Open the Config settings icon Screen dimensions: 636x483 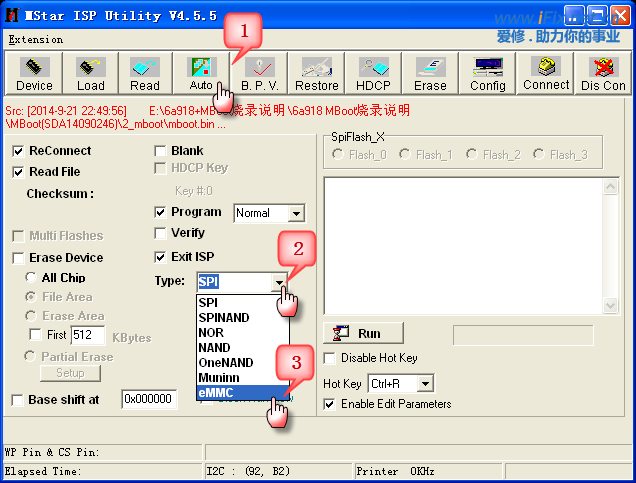click(487, 73)
